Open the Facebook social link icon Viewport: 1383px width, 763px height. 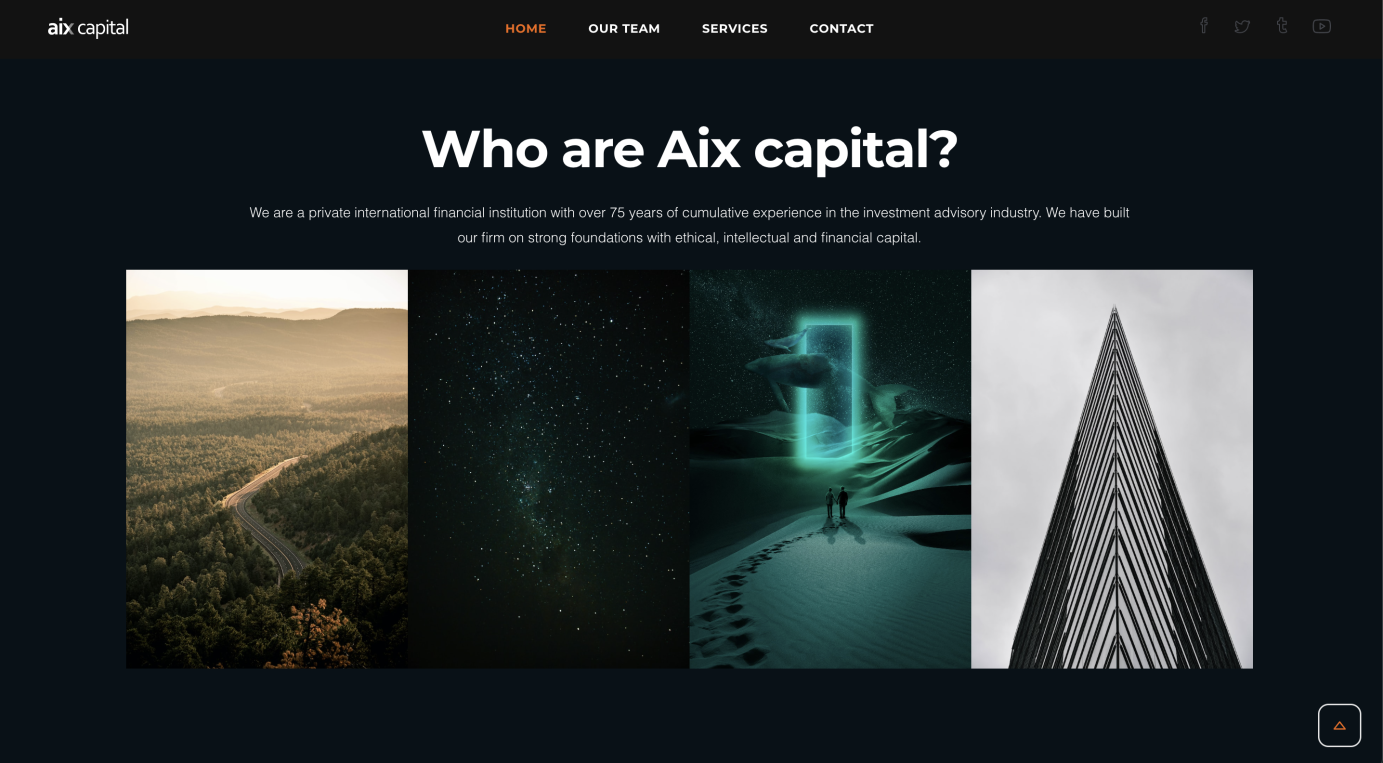[1204, 26]
